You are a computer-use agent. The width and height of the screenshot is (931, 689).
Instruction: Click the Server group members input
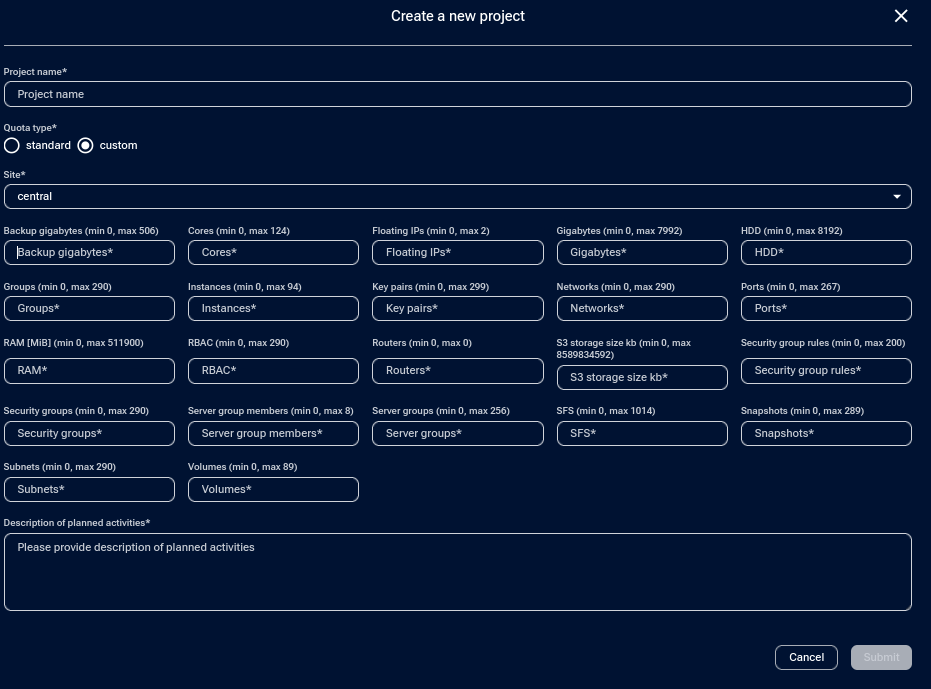pos(273,434)
